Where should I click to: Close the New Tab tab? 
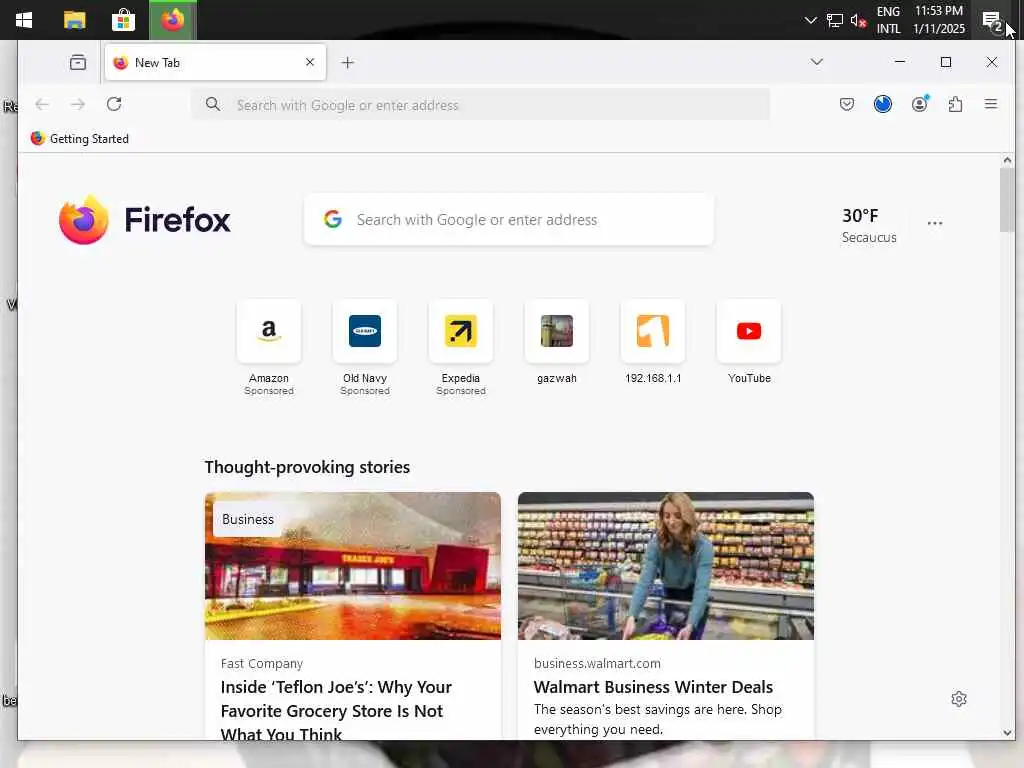tap(310, 62)
